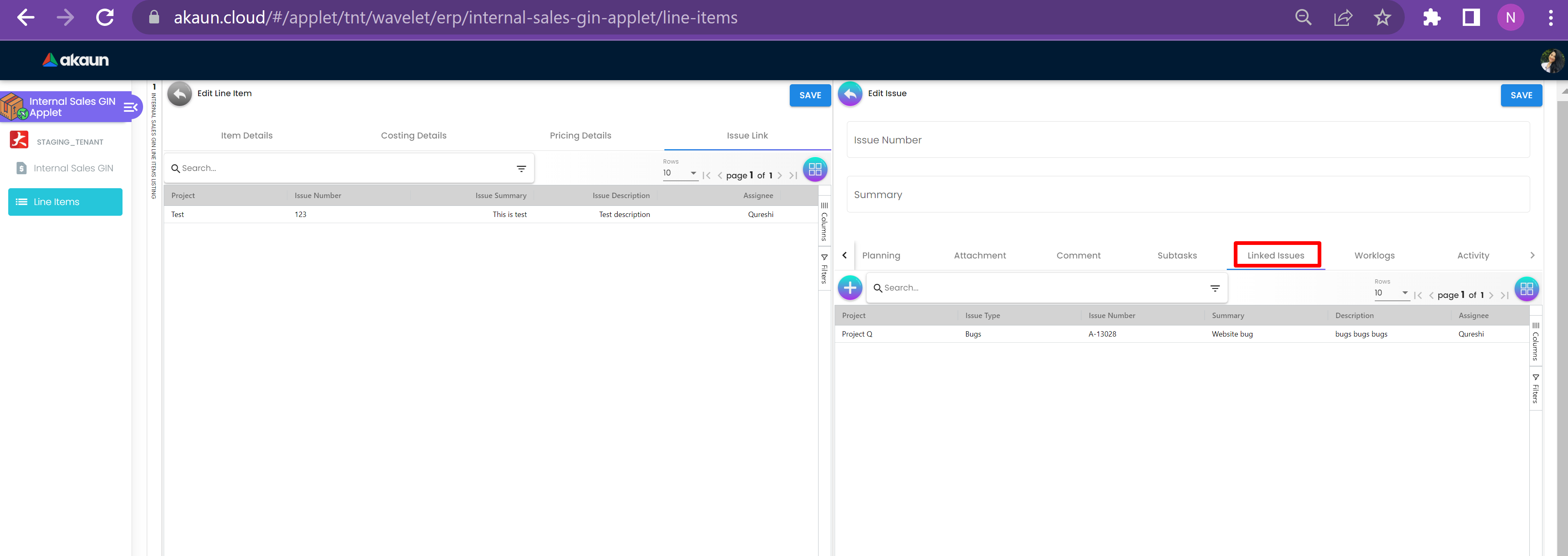Open the Rows dropdown in the Linked Issues panel

(1391, 293)
